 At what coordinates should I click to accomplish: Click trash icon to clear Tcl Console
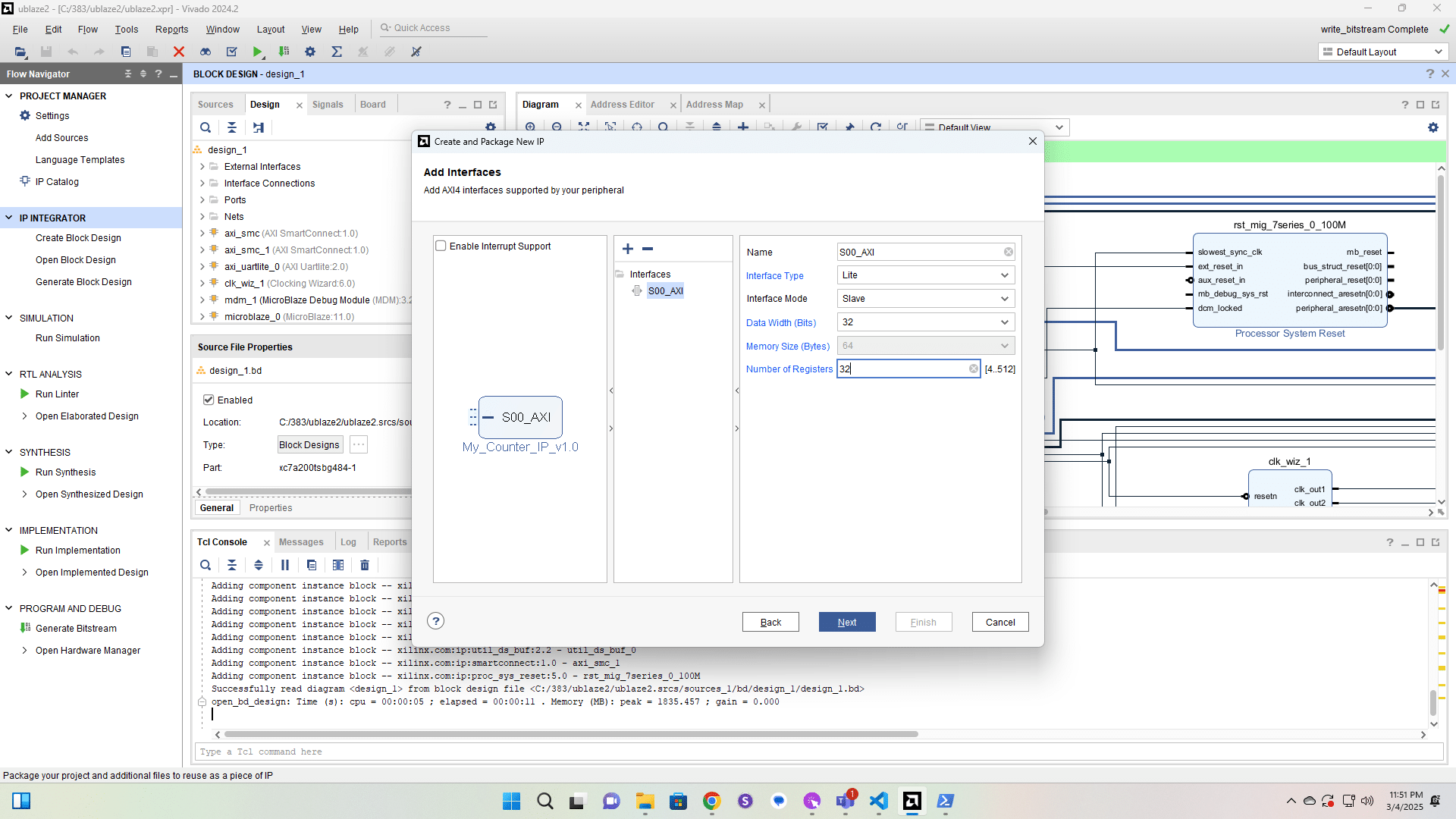(x=365, y=565)
